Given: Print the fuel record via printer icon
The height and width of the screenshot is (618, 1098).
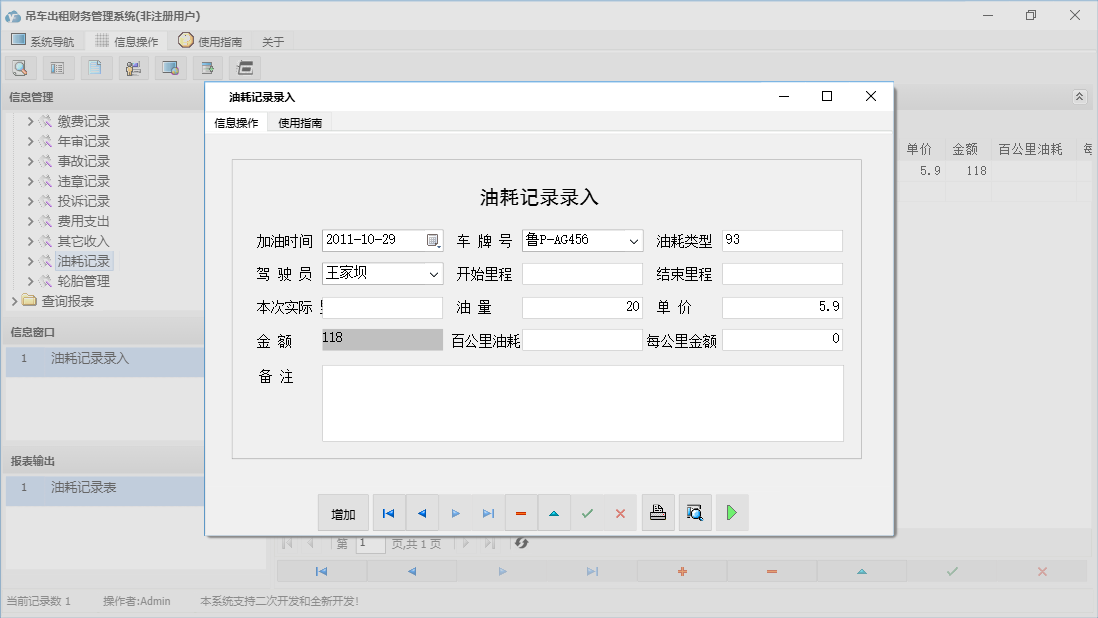Looking at the screenshot, I should [x=658, y=512].
